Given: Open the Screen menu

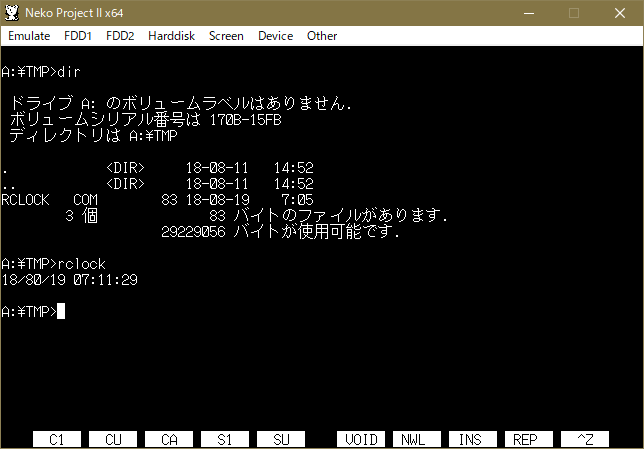Looking at the screenshot, I should point(226,36).
